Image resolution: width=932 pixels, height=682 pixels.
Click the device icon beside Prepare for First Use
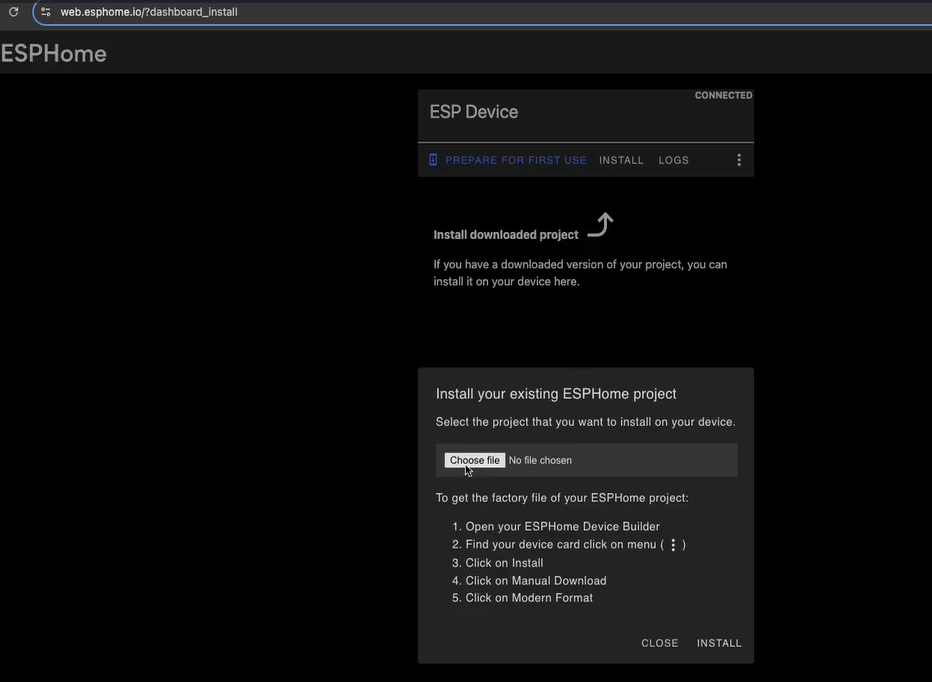(433, 160)
